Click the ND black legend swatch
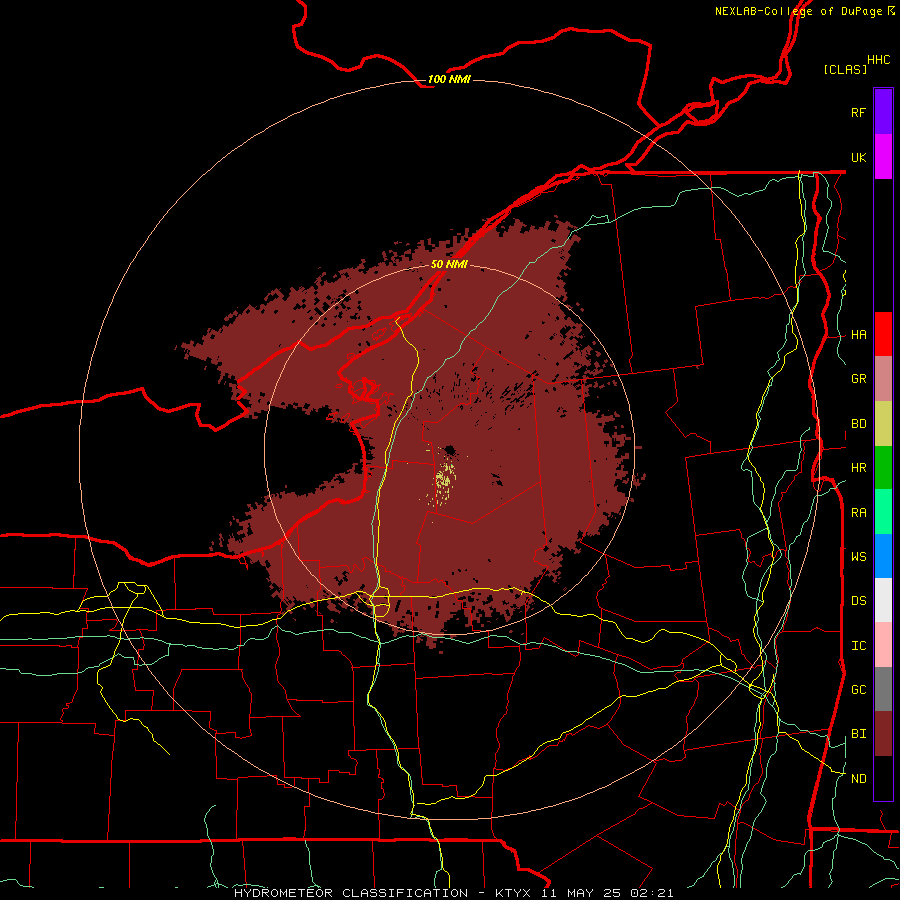The width and height of the screenshot is (900, 900). coord(883,778)
